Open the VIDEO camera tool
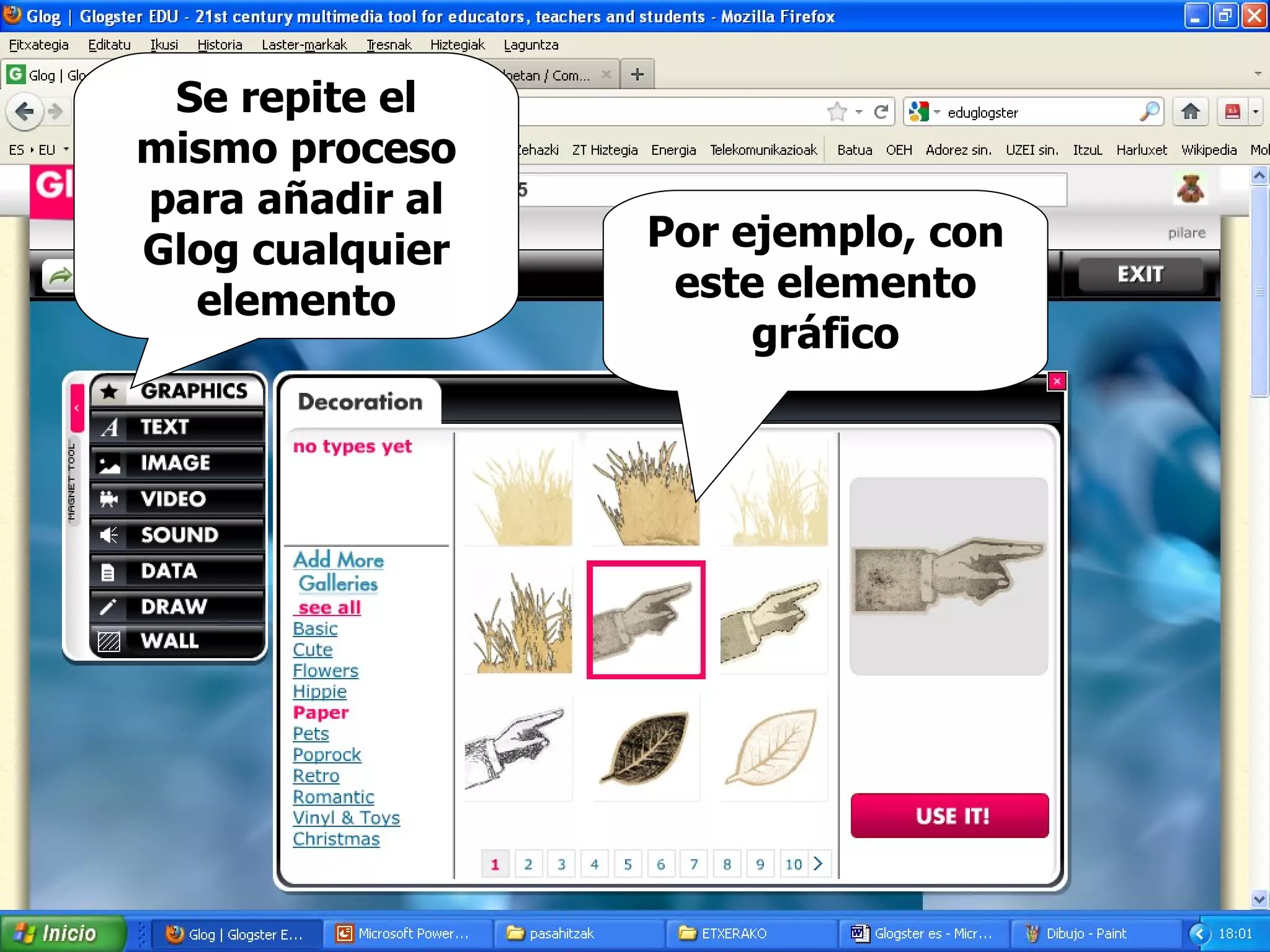This screenshot has width=1270, height=952. [177, 499]
